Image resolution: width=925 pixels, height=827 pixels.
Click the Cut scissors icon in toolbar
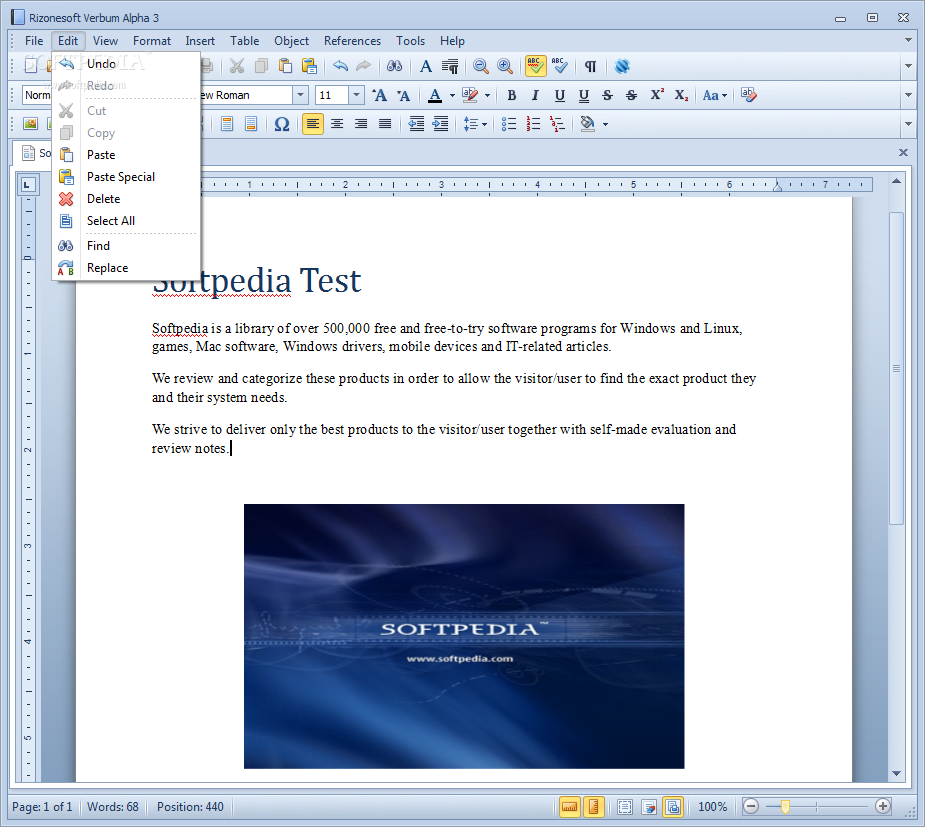coord(237,66)
